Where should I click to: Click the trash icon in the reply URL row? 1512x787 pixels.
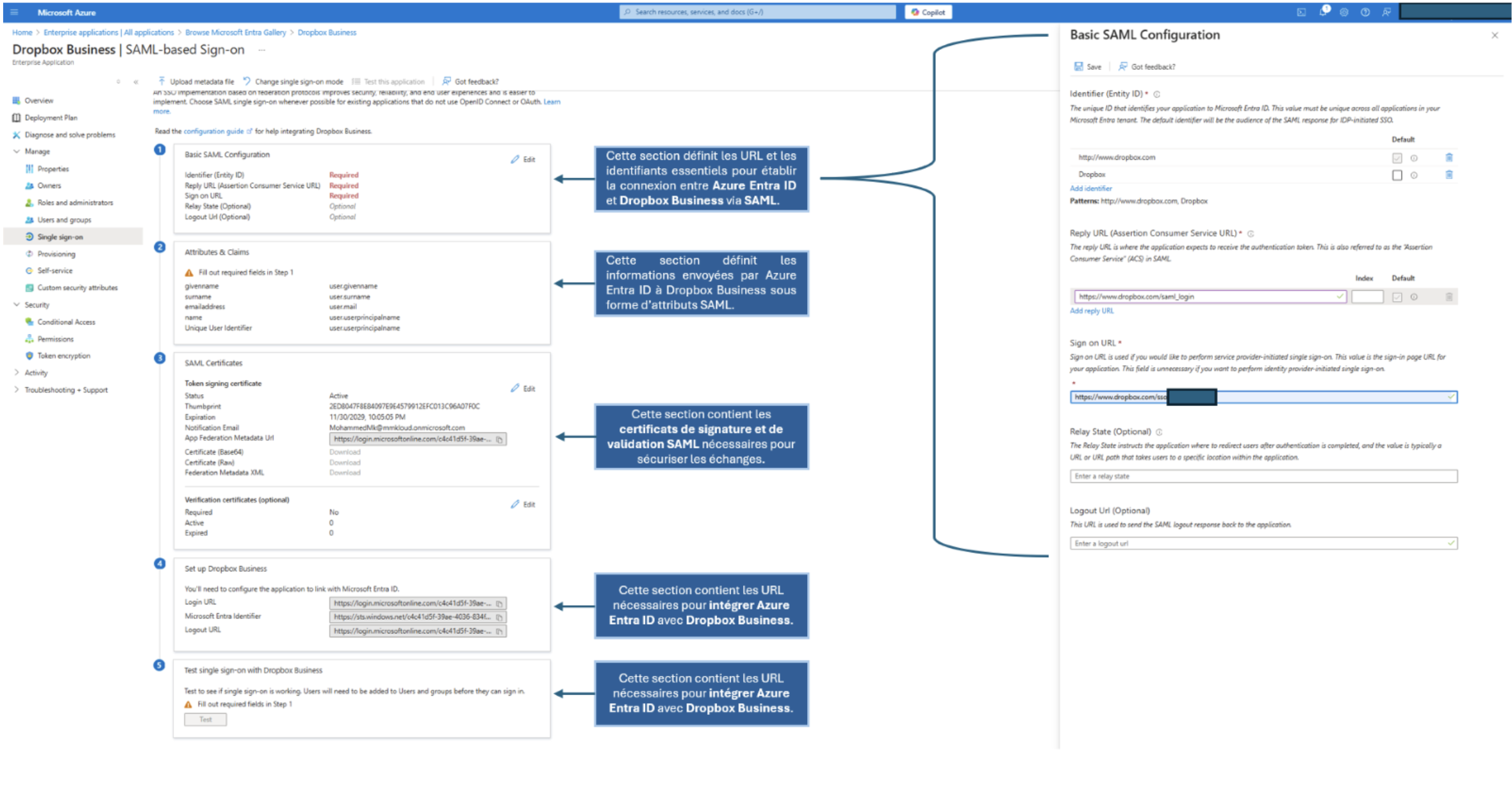[x=1449, y=297]
